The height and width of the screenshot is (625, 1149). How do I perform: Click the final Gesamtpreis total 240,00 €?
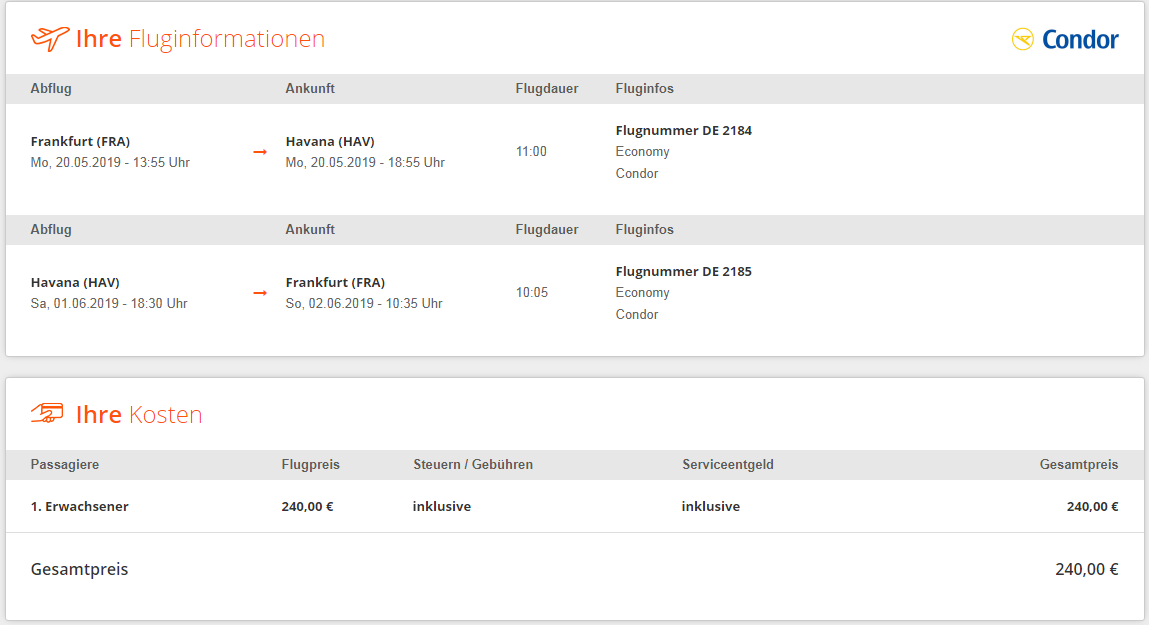tap(1087, 569)
